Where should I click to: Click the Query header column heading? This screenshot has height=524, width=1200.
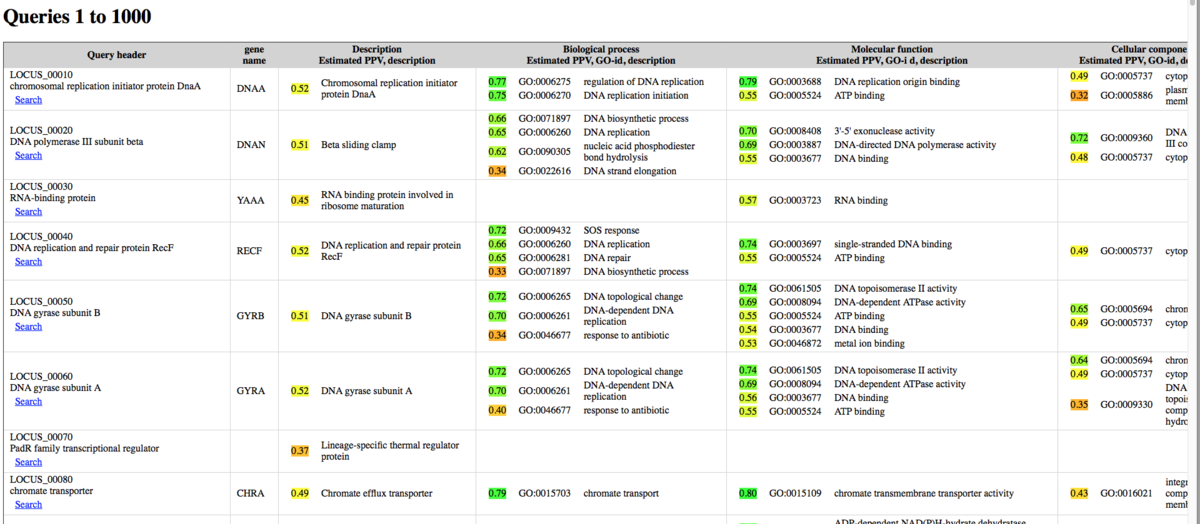coord(117,55)
